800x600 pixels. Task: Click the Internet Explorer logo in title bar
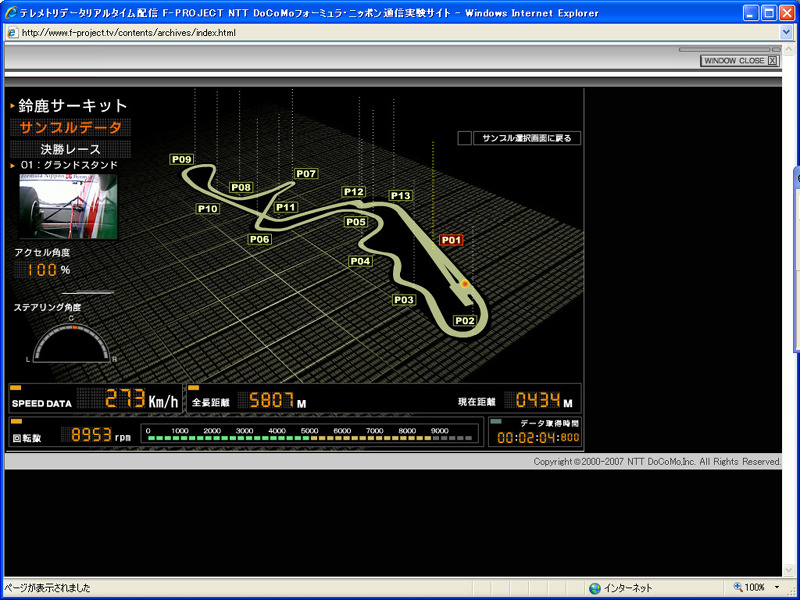click(x=10, y=12)
